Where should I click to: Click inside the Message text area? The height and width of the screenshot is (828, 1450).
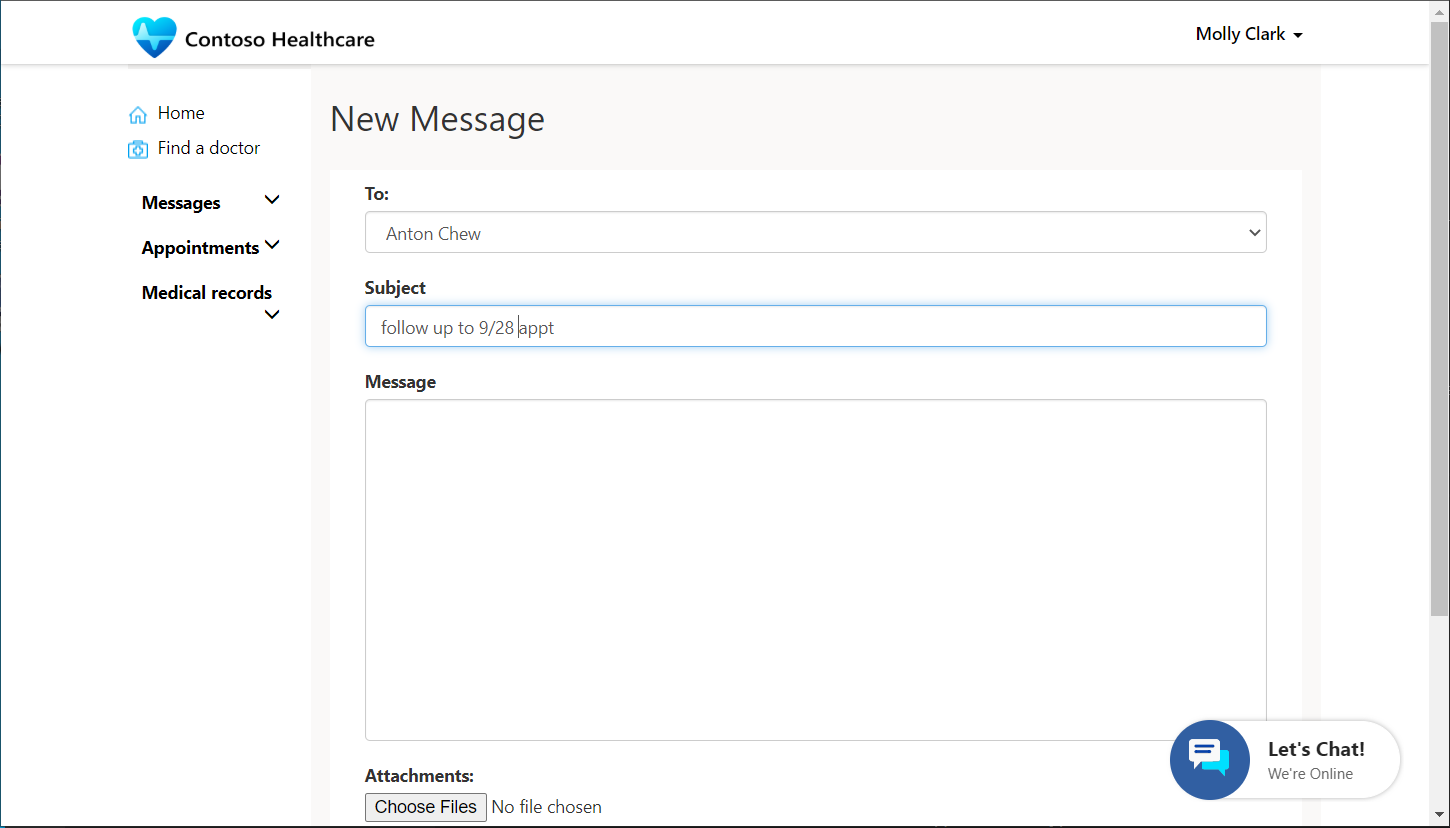[815, 570]
